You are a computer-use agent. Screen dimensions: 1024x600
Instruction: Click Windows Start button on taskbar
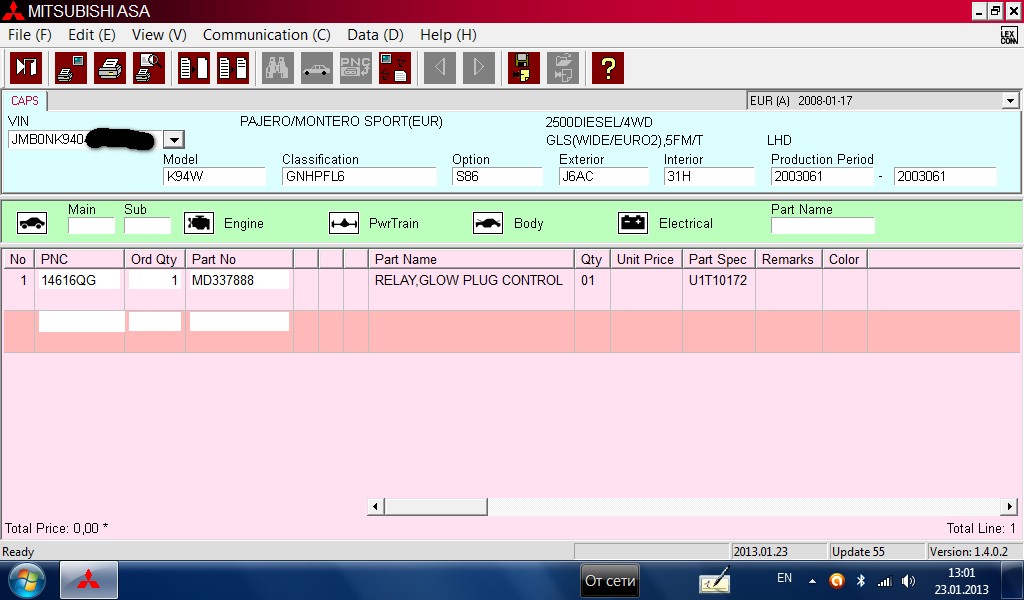(26, 580)
